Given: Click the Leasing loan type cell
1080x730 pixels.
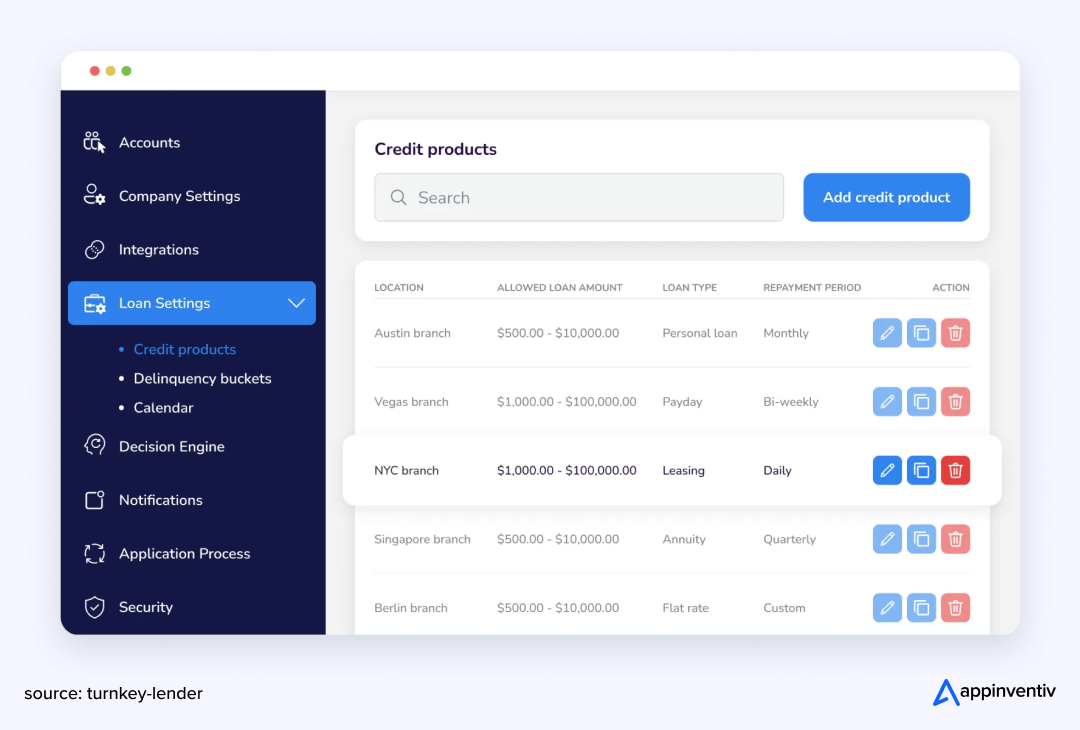Looking at the screenshot, I should tap(683, 470).
